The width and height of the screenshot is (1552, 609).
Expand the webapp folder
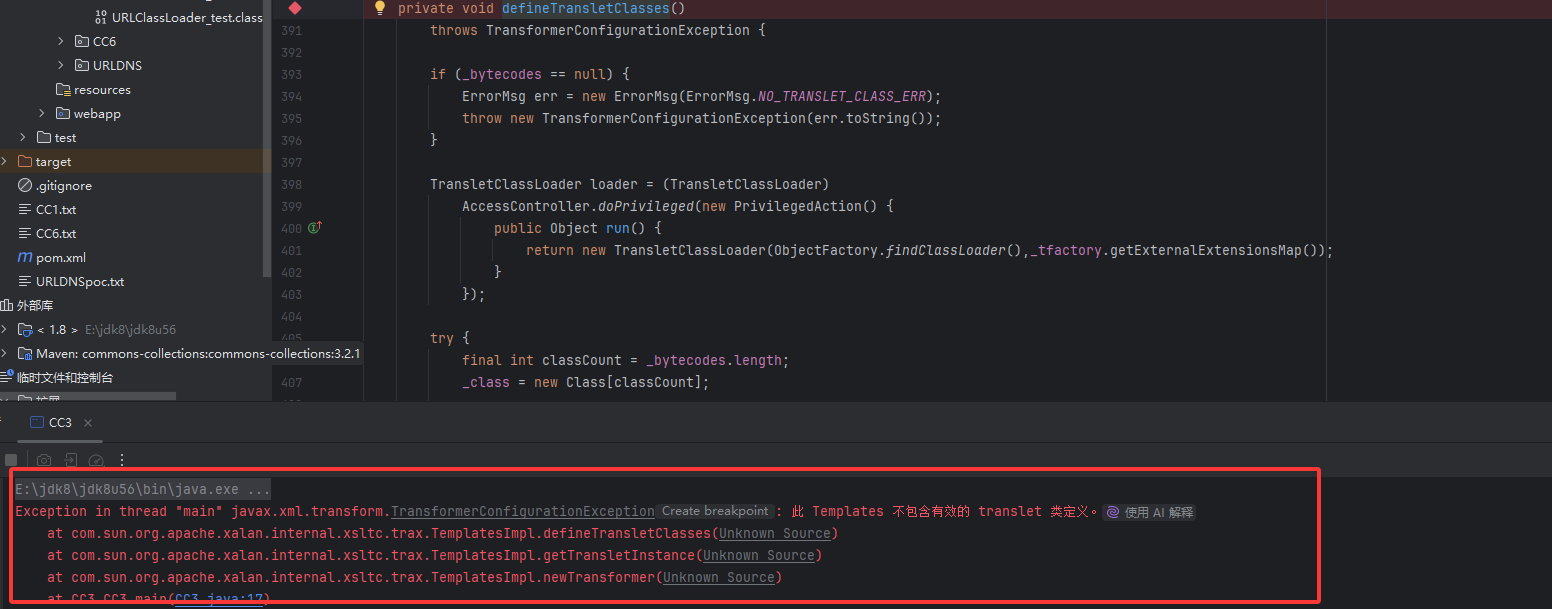pos(42,113)
